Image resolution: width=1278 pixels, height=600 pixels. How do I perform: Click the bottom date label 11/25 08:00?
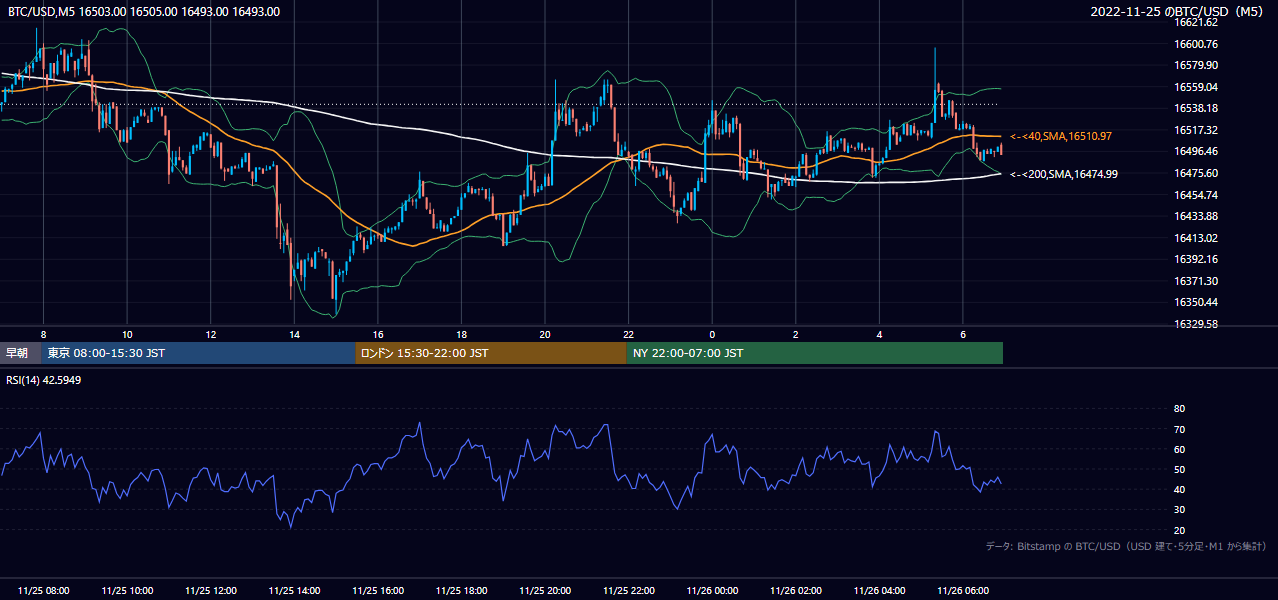click(43, 591)
